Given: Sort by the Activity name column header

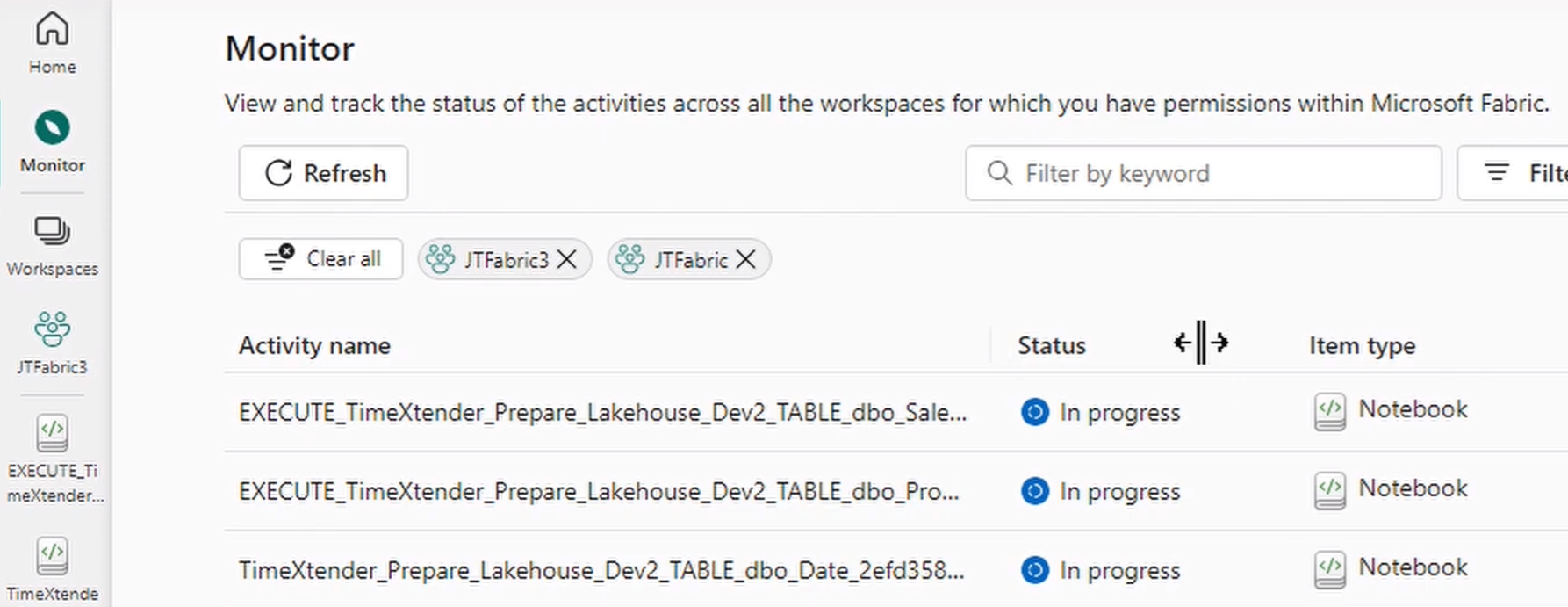Looking at the screenshot, I should 314,346.
